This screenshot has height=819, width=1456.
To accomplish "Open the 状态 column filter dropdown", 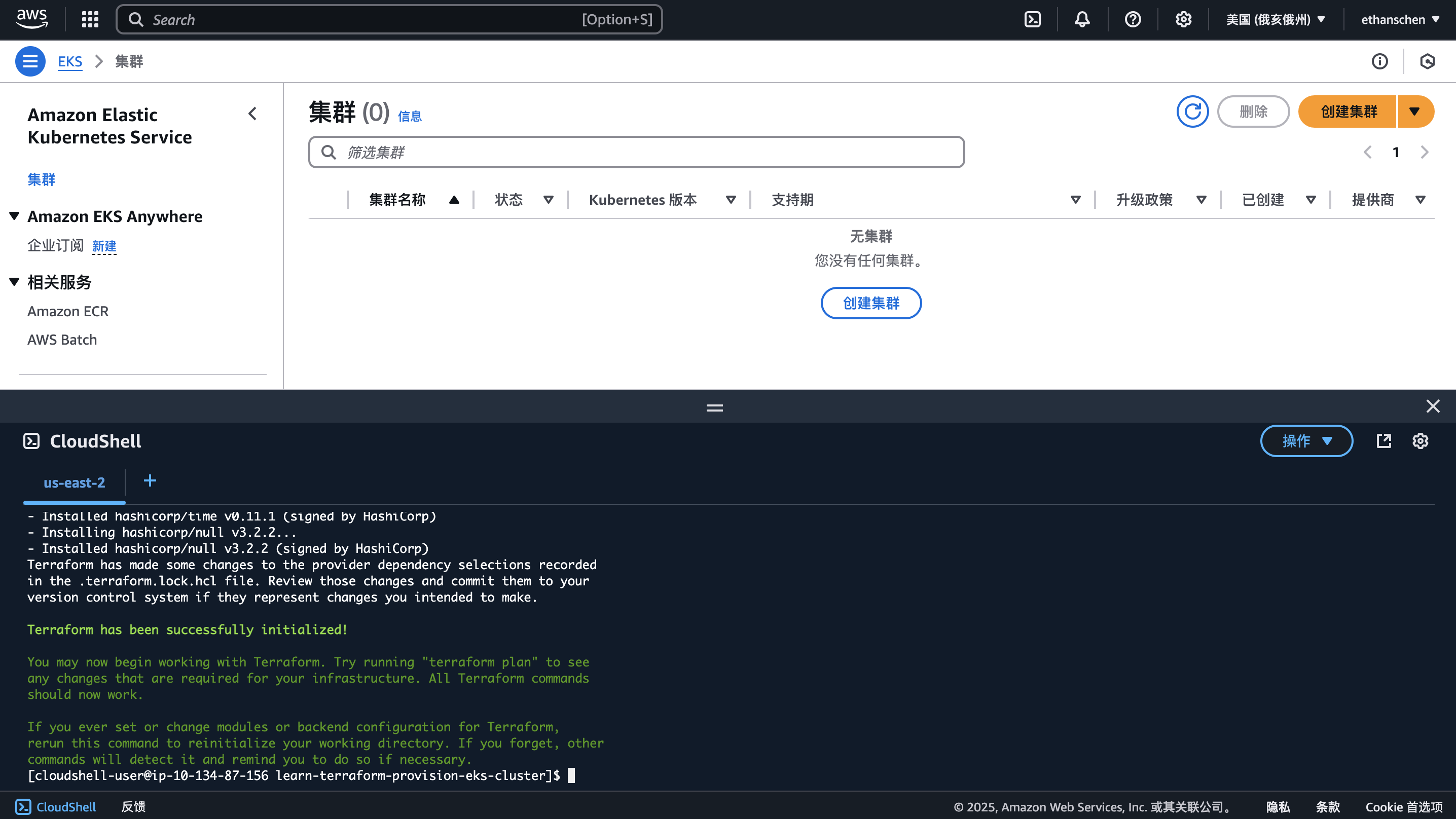I will tap(548, 199).
